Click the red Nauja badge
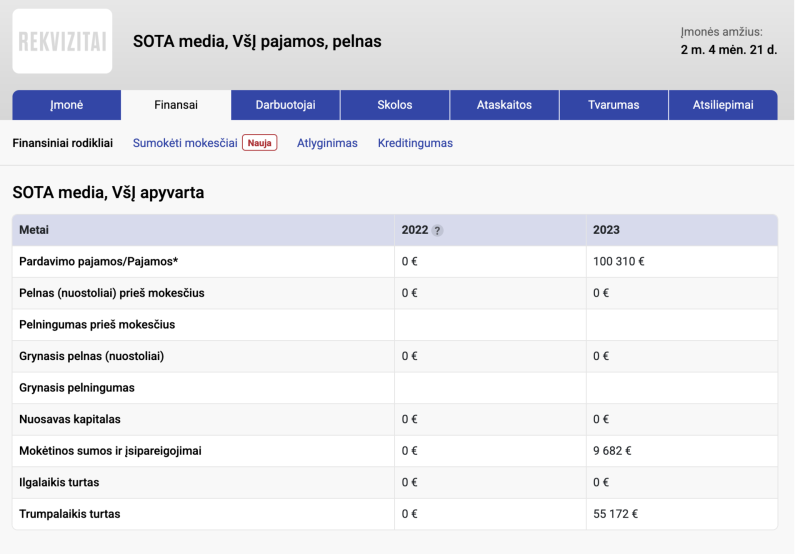Viewport: 800px width, 554px height. 259,143
